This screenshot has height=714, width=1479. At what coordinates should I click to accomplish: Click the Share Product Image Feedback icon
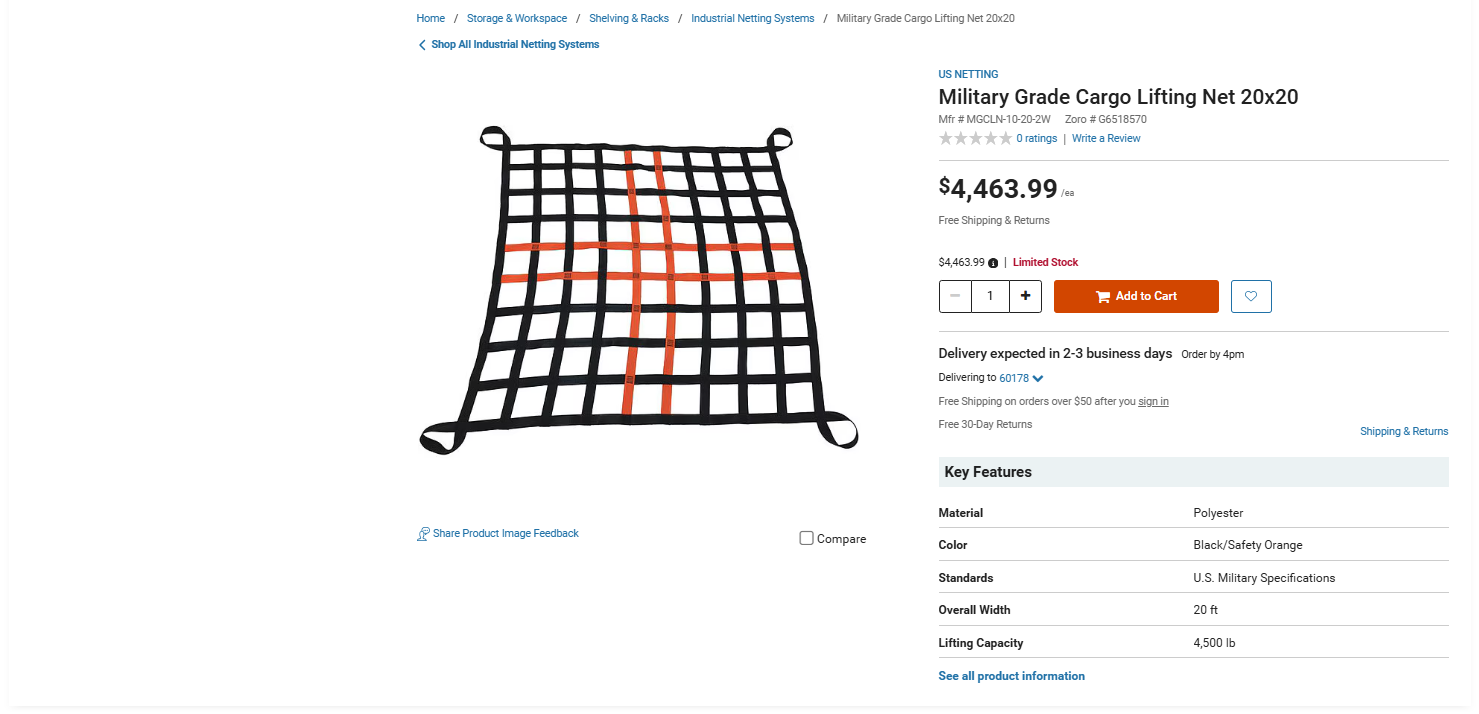[423, 534]
